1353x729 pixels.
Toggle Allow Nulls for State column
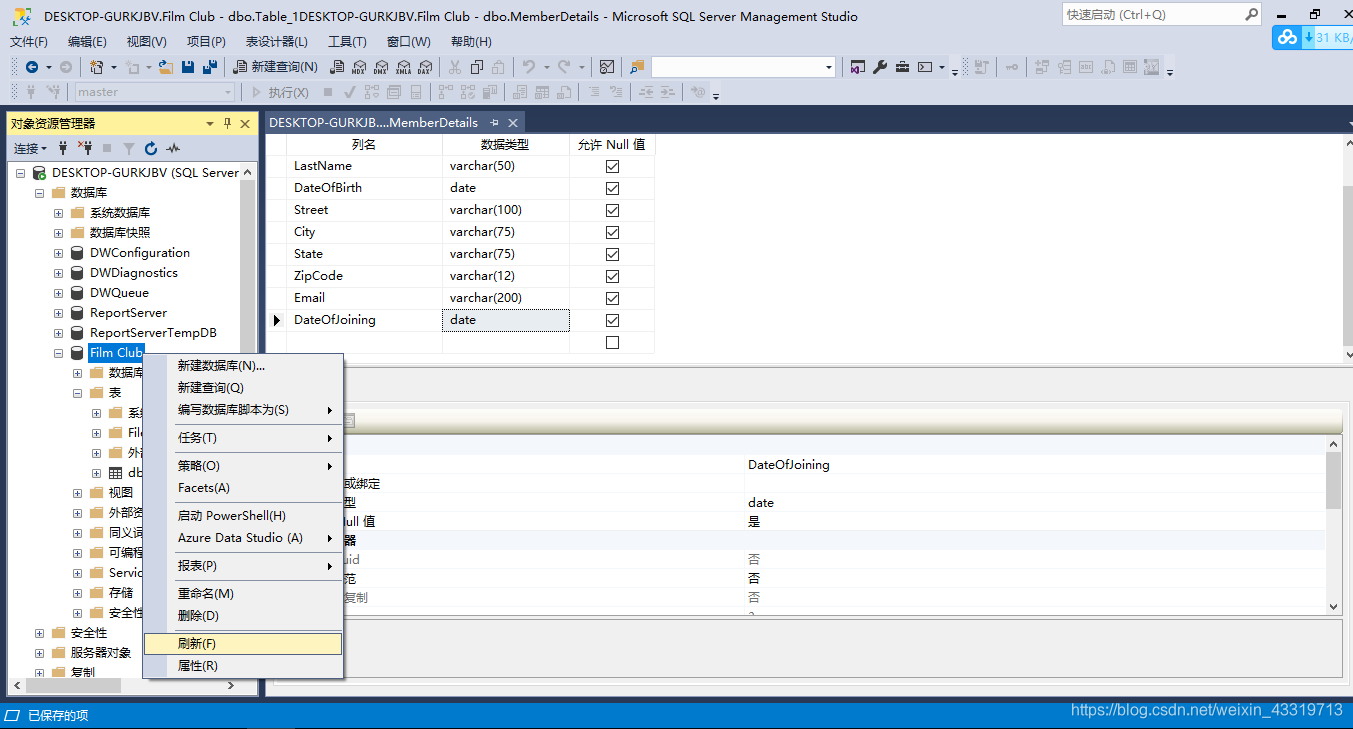[x=612, y=254]
